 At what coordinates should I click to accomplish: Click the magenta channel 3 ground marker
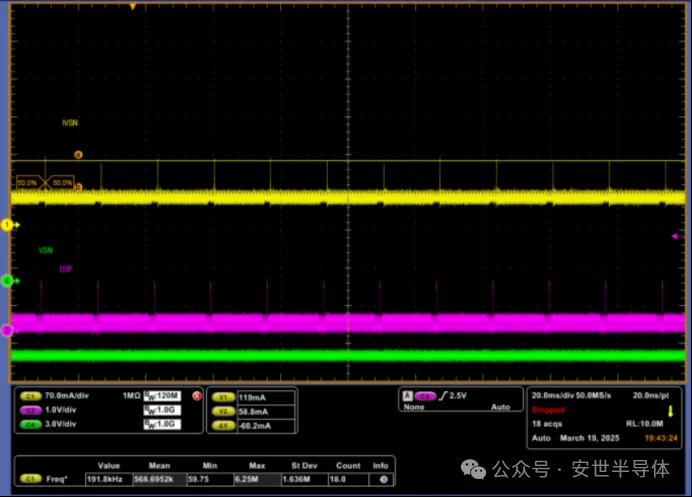[x=7, y=330]
